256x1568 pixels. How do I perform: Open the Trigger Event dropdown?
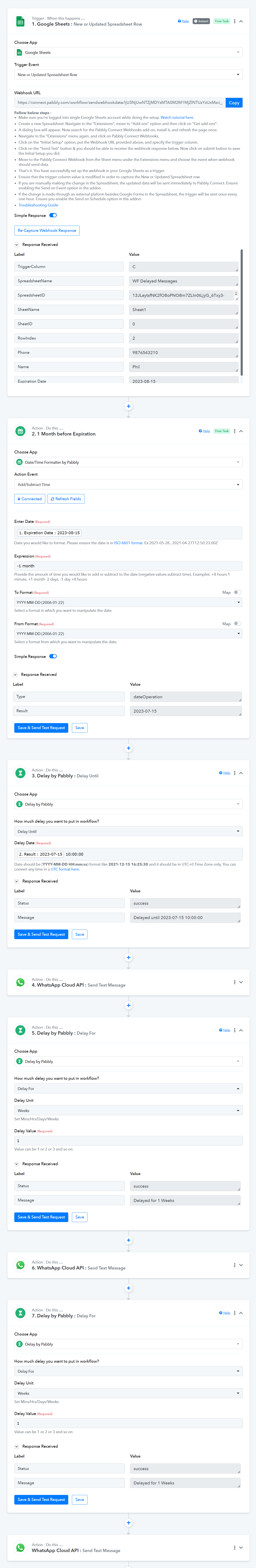128,75
